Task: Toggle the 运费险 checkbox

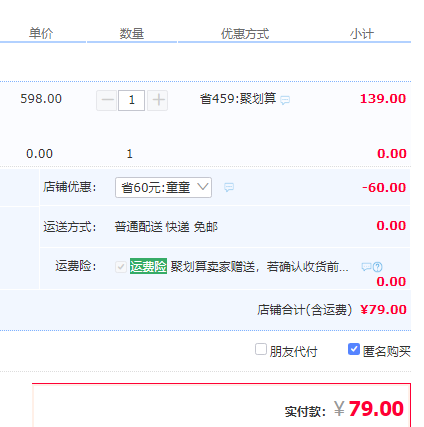Action: (121, 267)
